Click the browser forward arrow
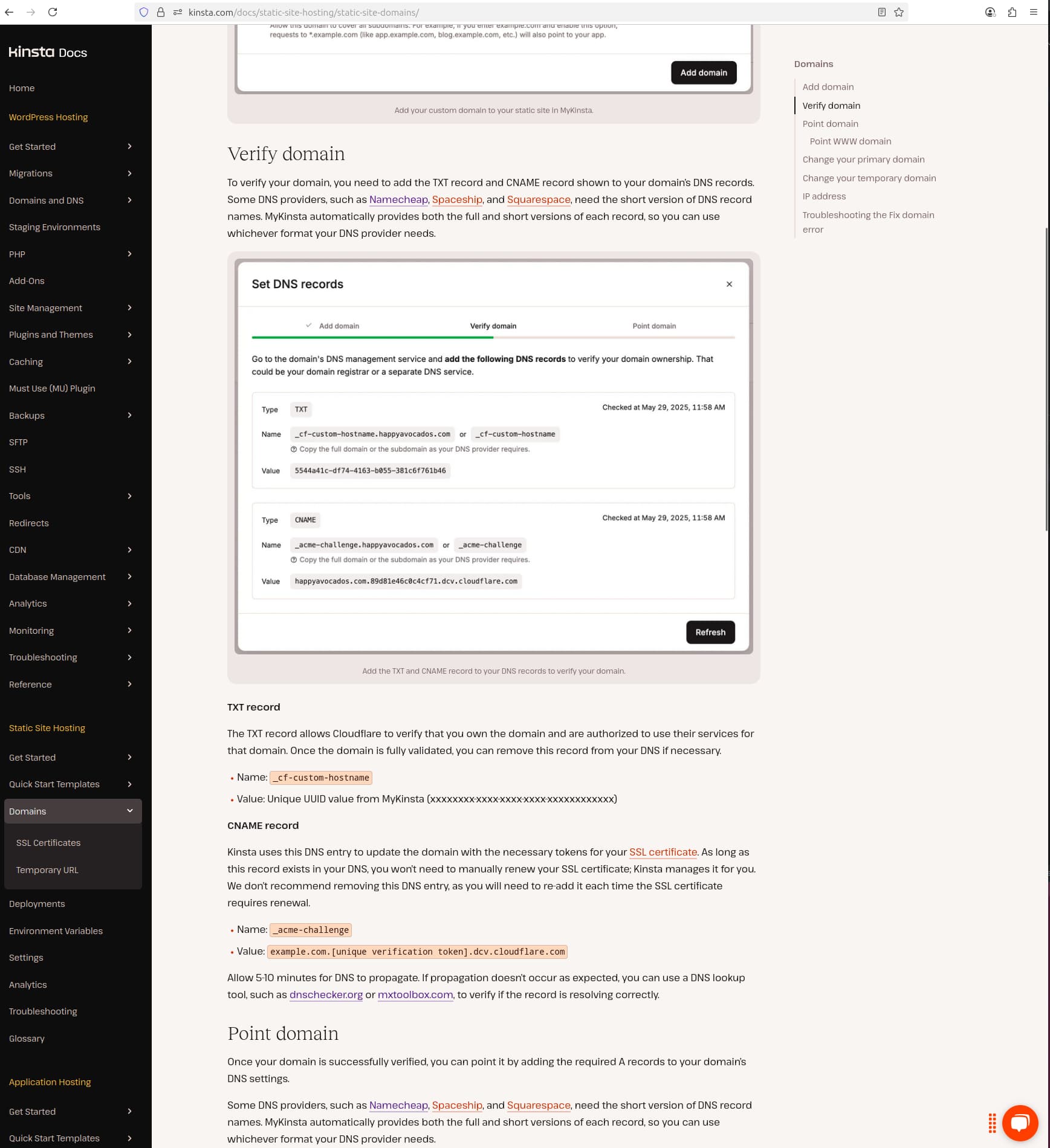 31,12
